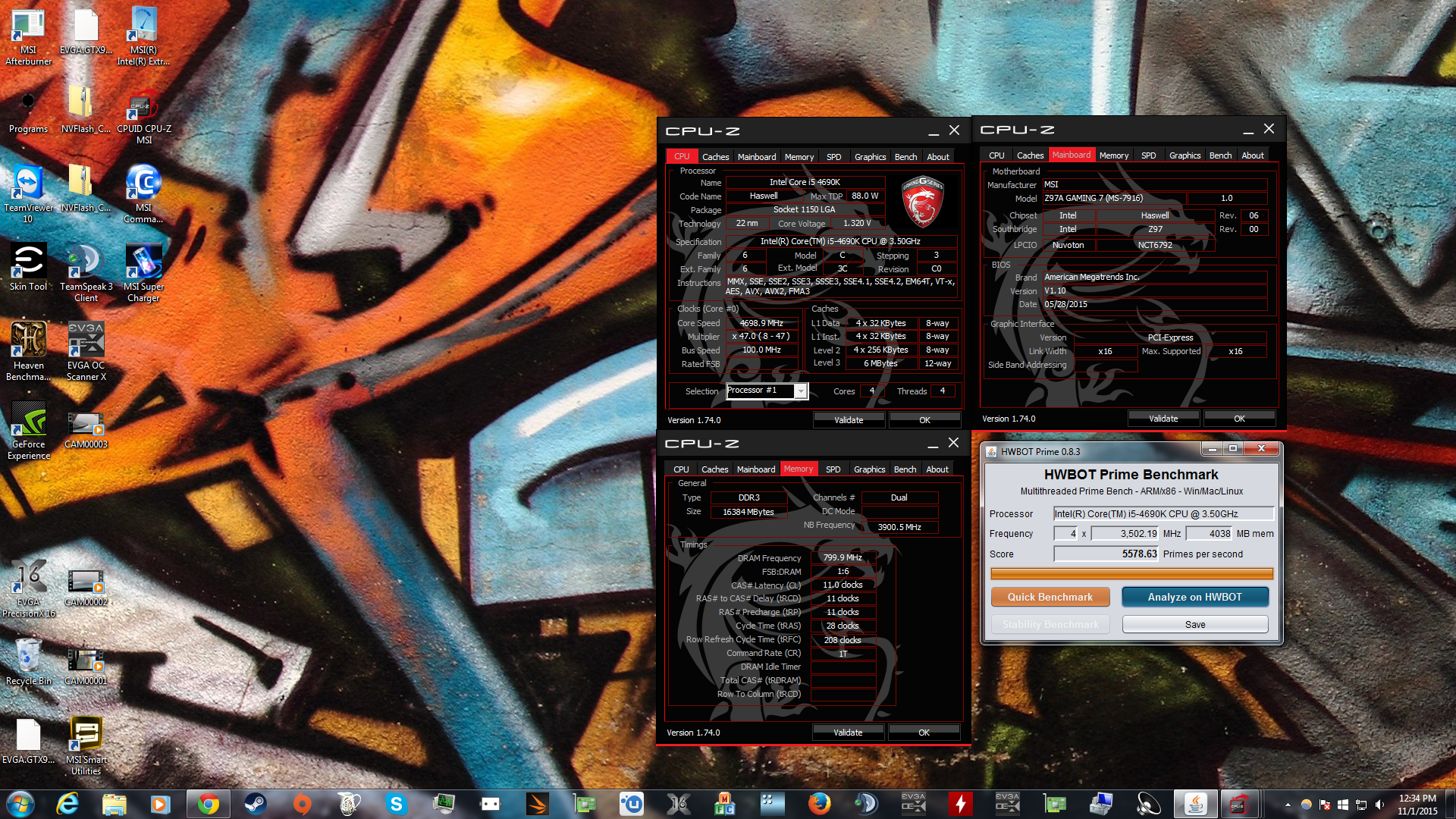The width and height of the screenshot is (1456, 819).
Task: Open the Recycle Bin
Action: pyautogui.click(x=28, y=661)
